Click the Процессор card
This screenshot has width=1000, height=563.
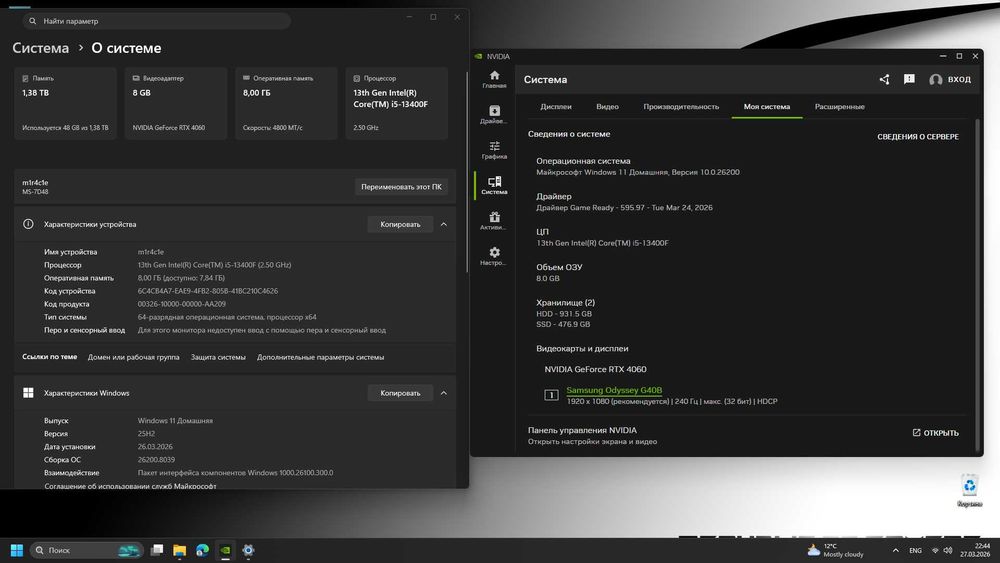pos(396,103)
